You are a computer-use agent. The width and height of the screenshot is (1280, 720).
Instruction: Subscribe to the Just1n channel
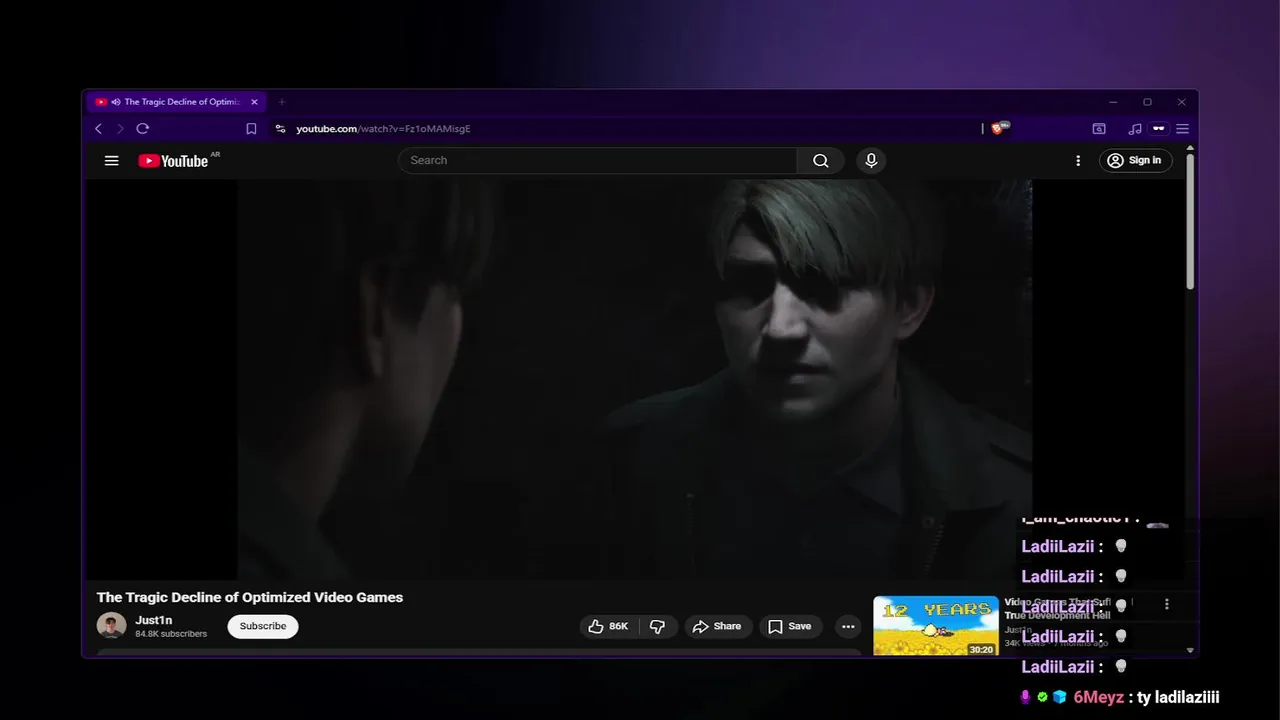[263, 626]
